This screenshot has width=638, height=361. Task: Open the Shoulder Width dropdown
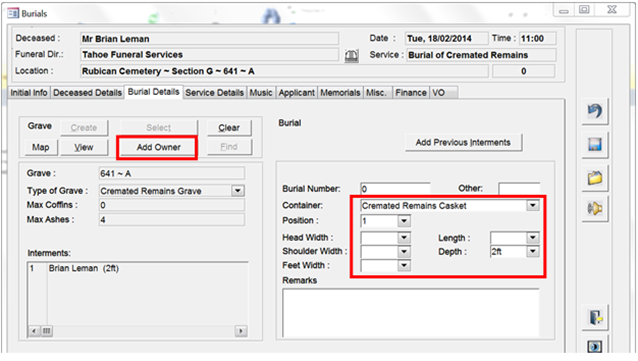click(404, 252)
